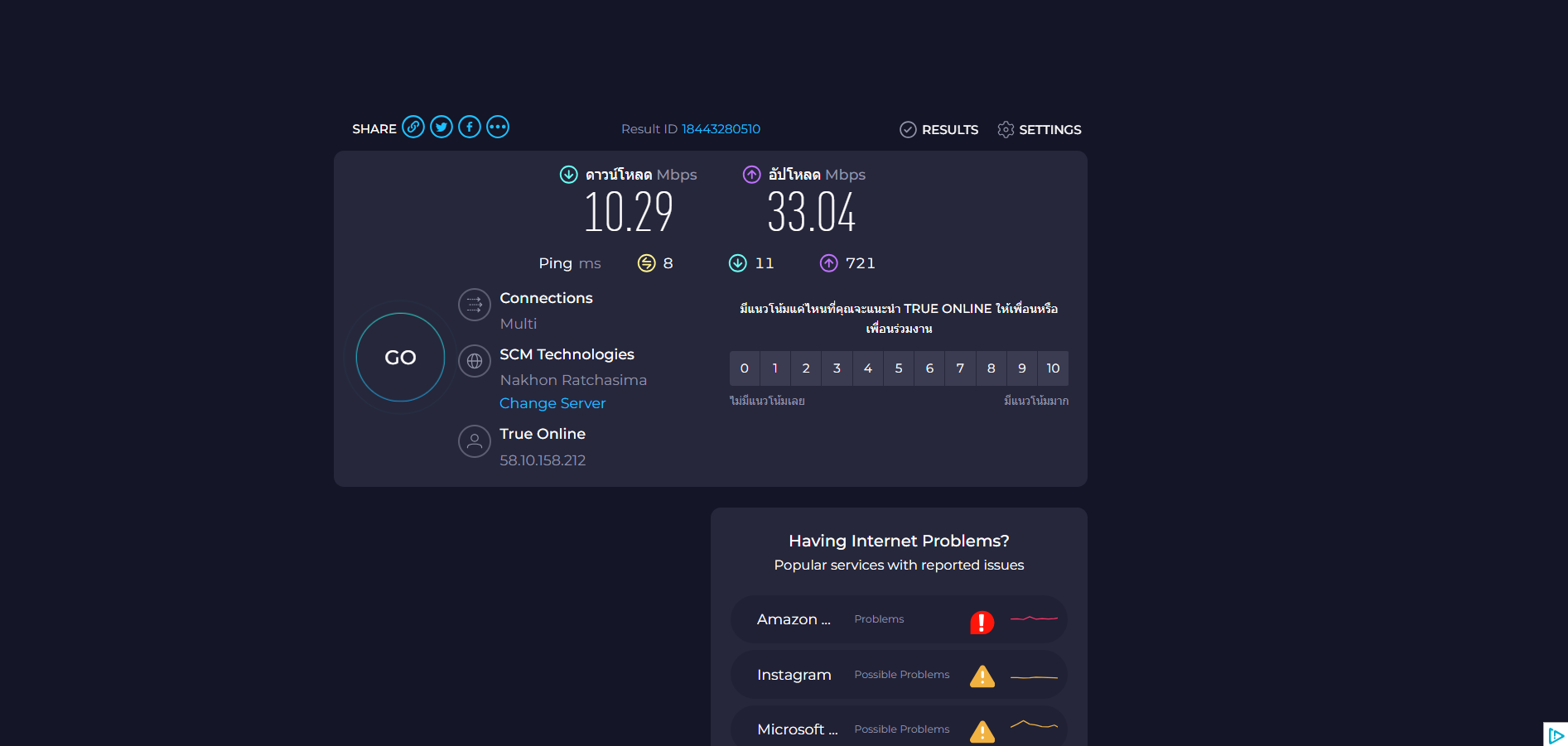Open the Result ID 18443280510 link
Viewport: 1568px width, 746px height.
(x=721, y=129)
